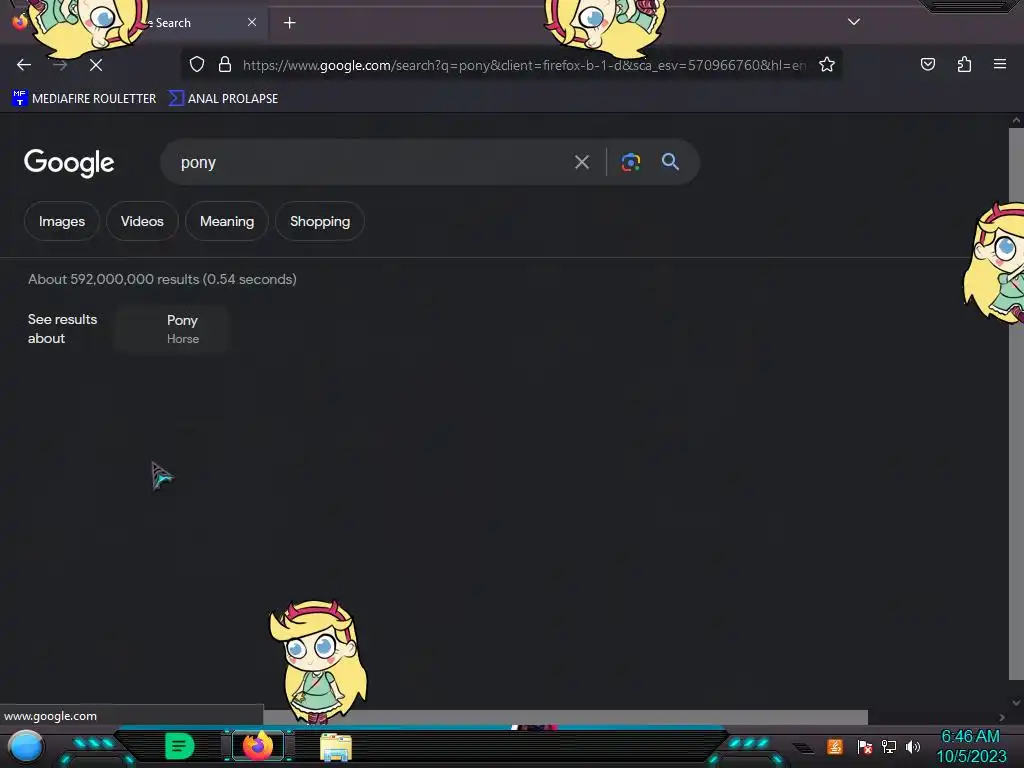Click the "See results about" label
This screenshot has height=768, width=1024.
coord(63,329)
